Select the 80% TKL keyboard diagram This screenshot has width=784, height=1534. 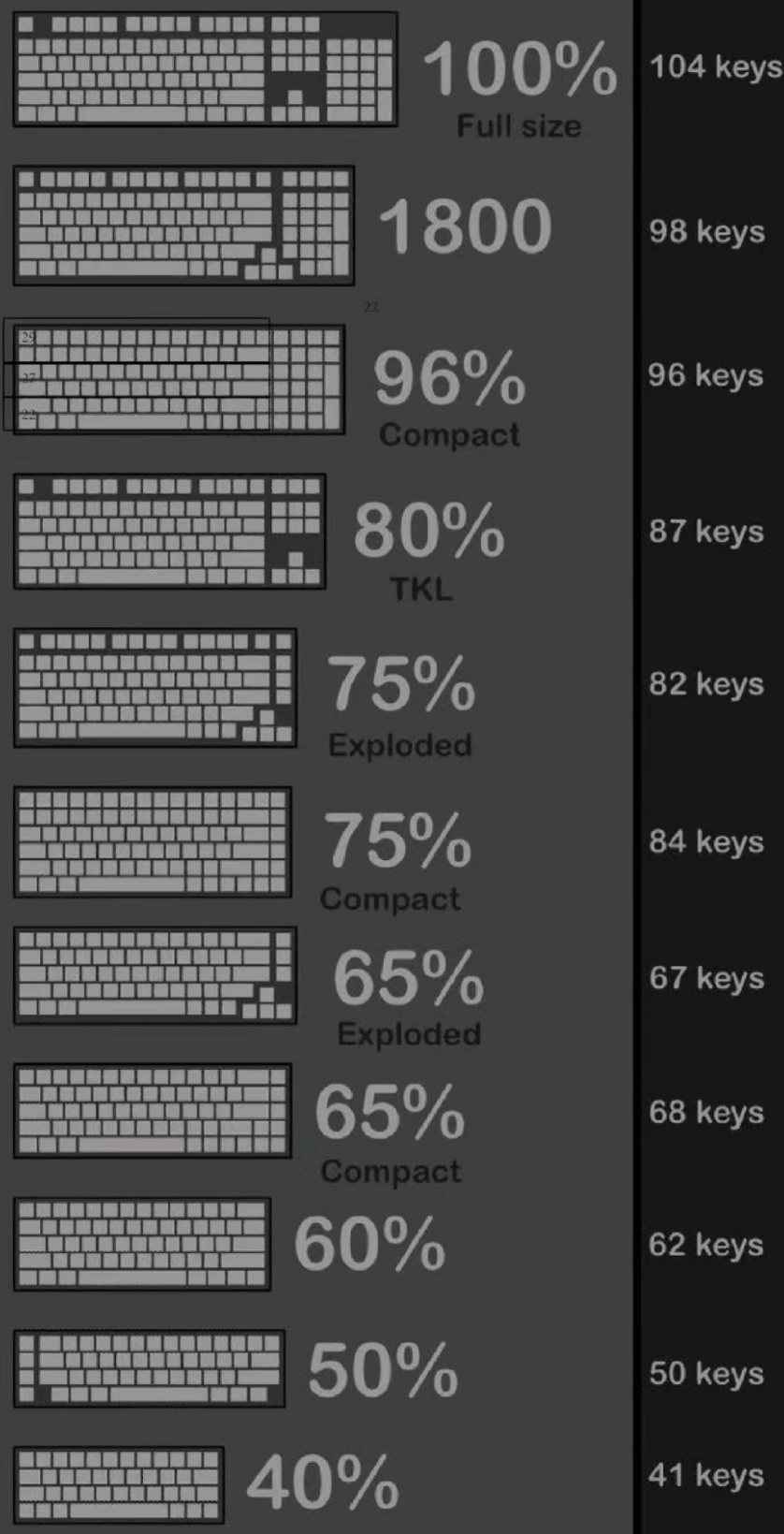169,532
